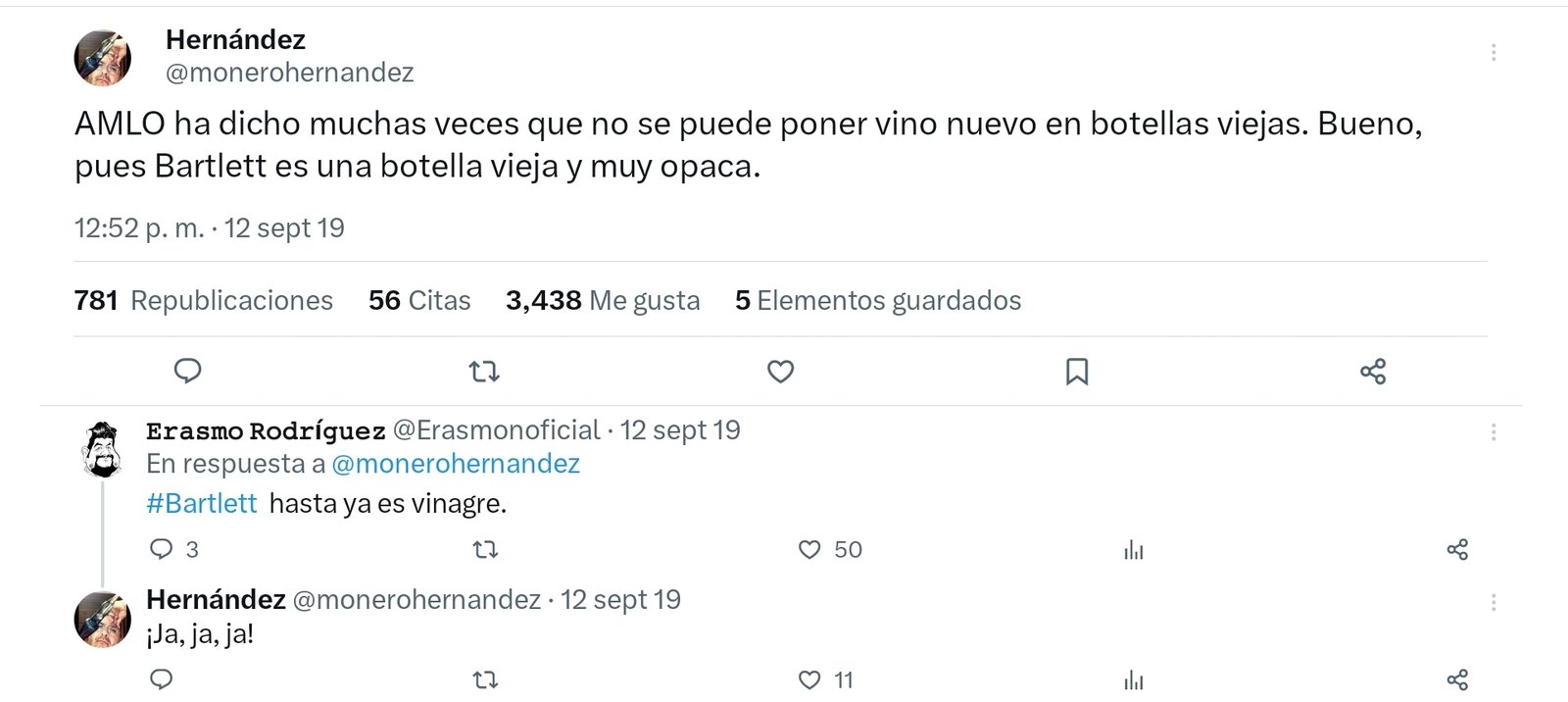Share Erasmo Rodríguez's reply

(1457, 550)
